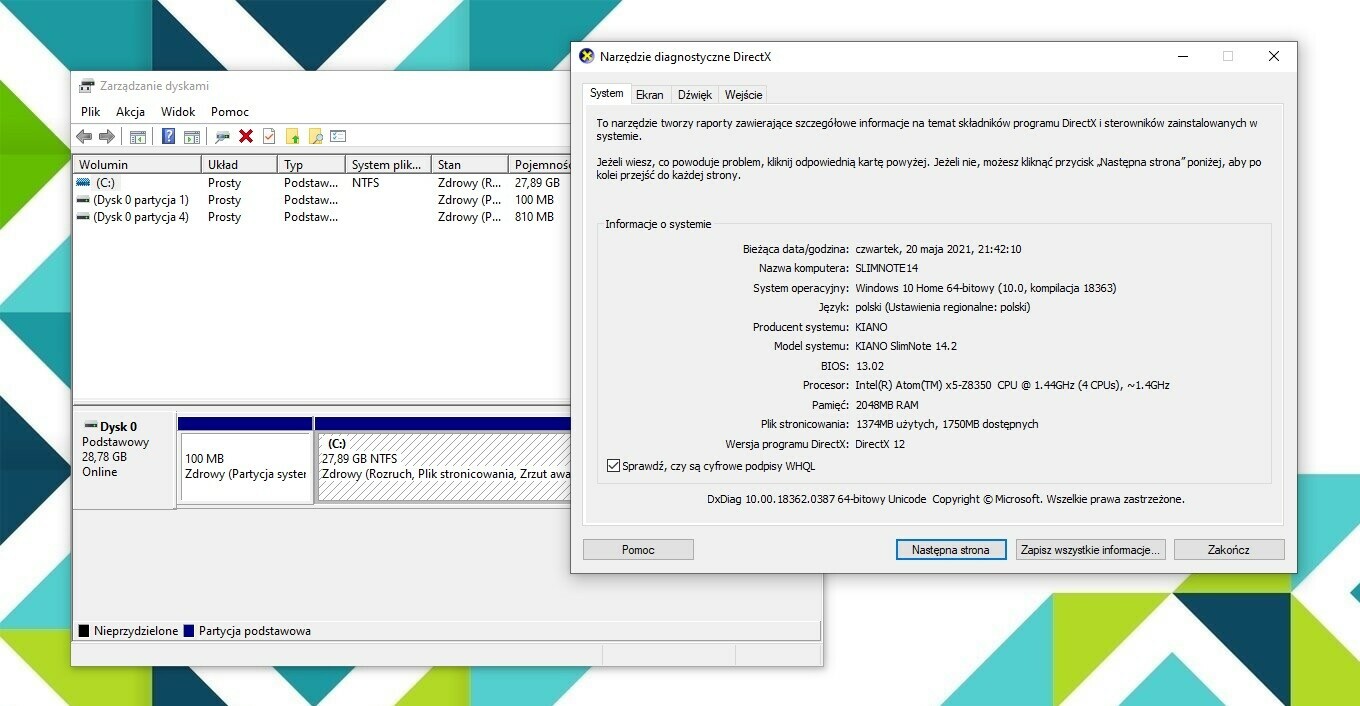Screen dimensions: 1360x706
Task: Click the black Nieprzydzielone legend swatch
Action: pyautogui.click(x=84, y=631)
